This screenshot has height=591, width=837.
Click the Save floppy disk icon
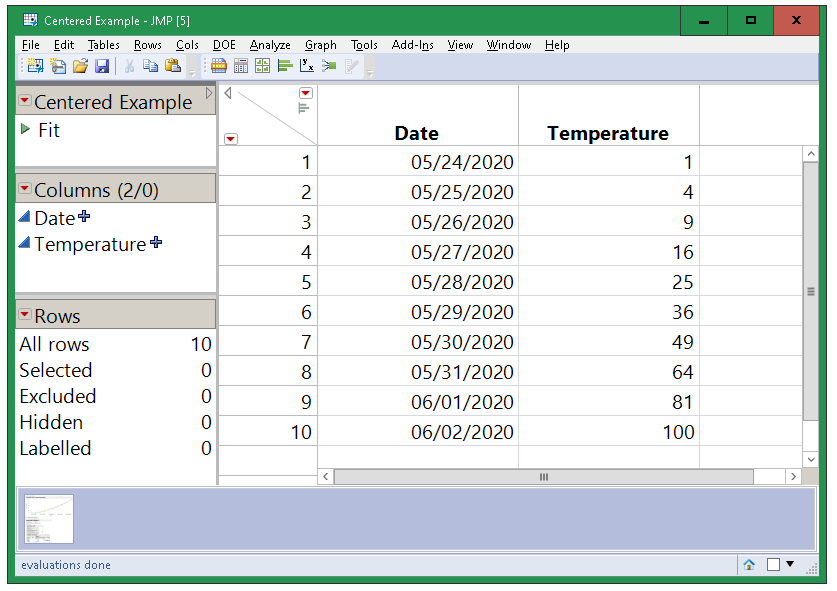click(x=102, y=66)
